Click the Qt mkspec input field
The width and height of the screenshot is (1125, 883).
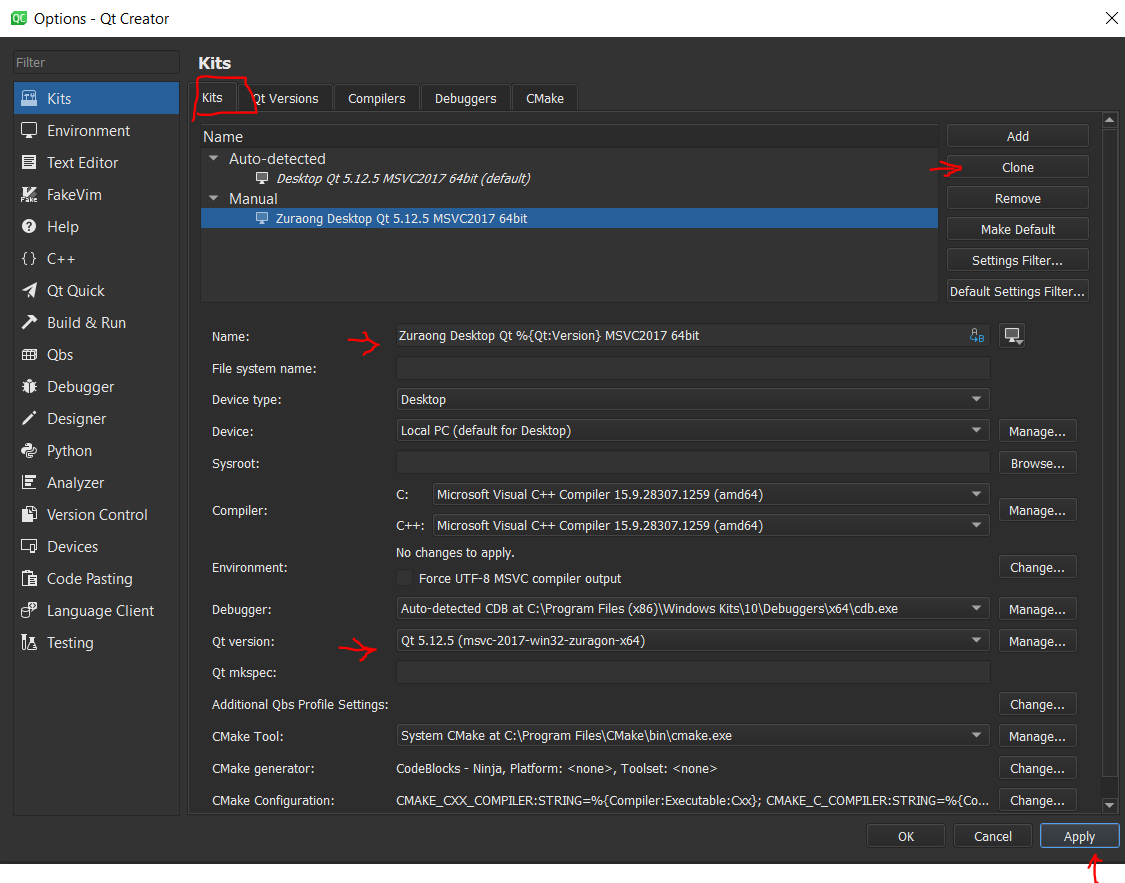(x=692, y=672)
